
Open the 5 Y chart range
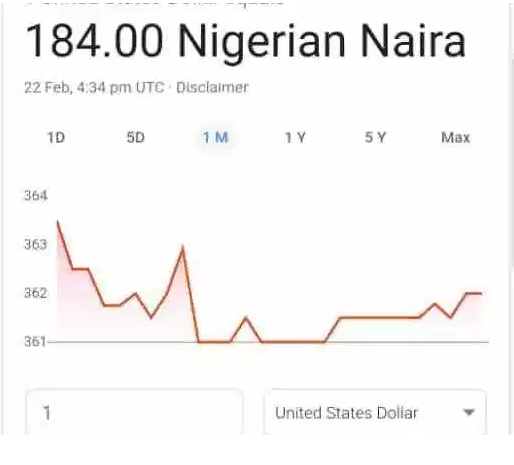(375, 137)
